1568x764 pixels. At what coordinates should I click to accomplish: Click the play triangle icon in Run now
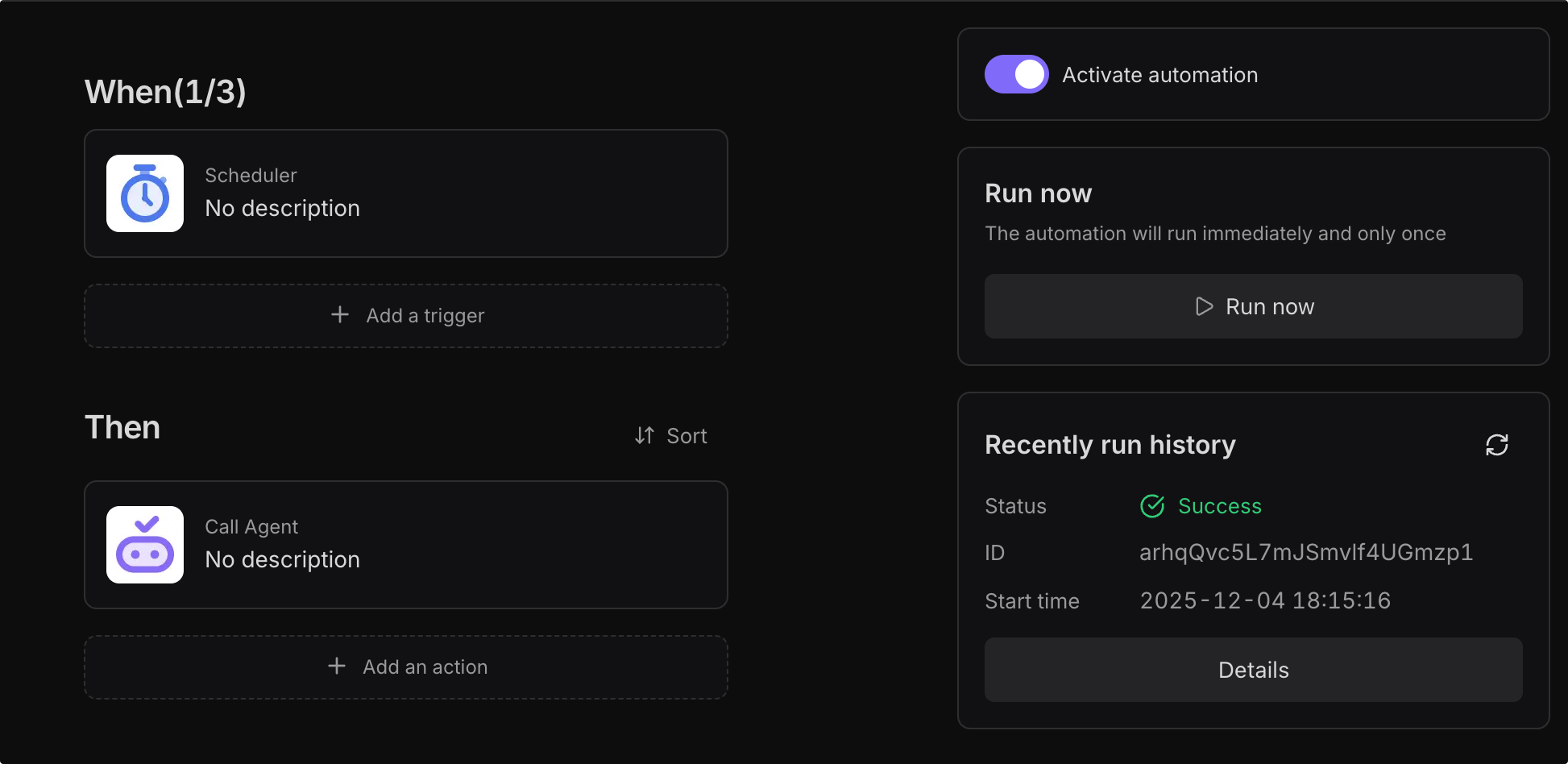click(x=1204, y=306)
